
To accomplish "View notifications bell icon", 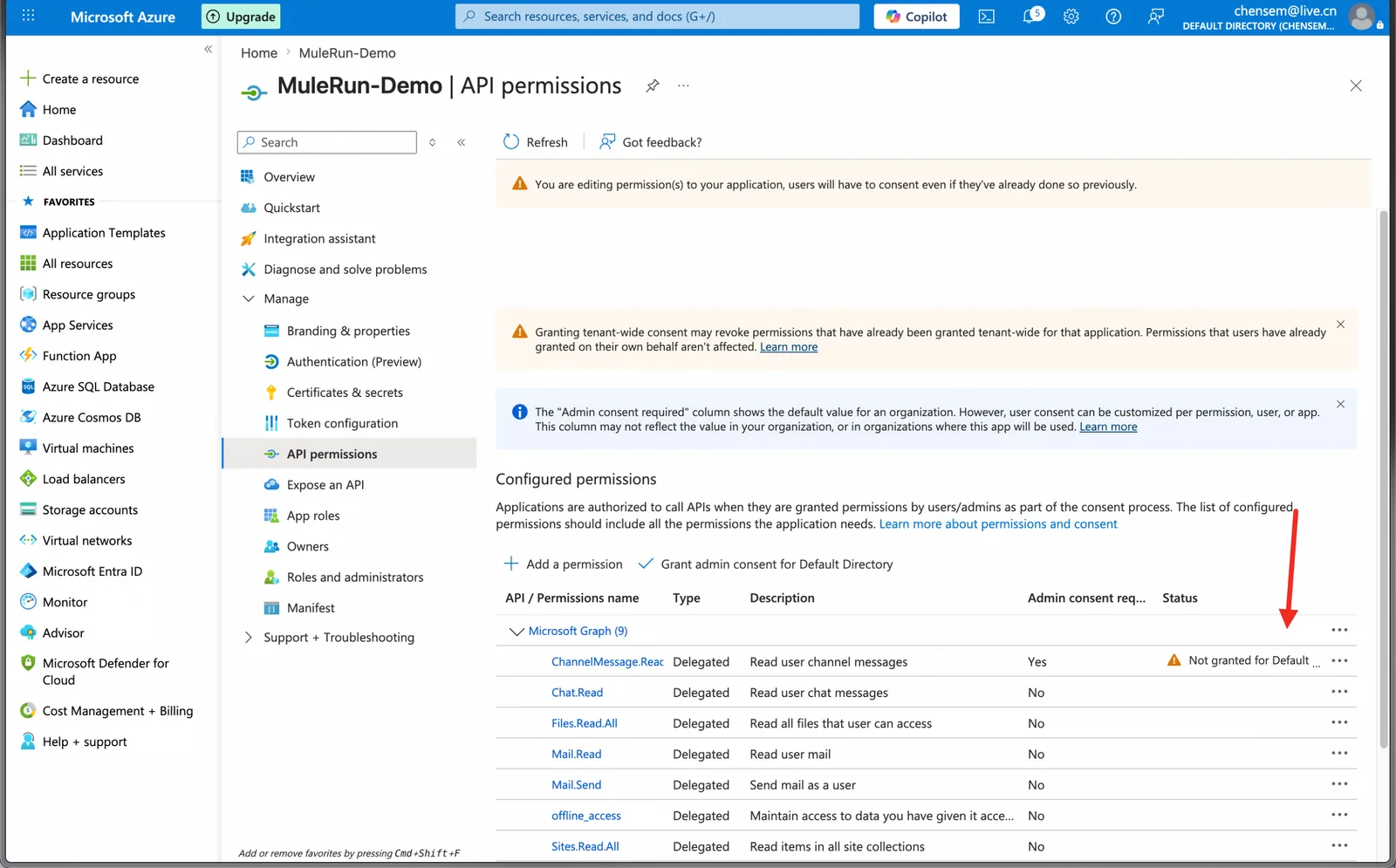I will (1031, 16).
